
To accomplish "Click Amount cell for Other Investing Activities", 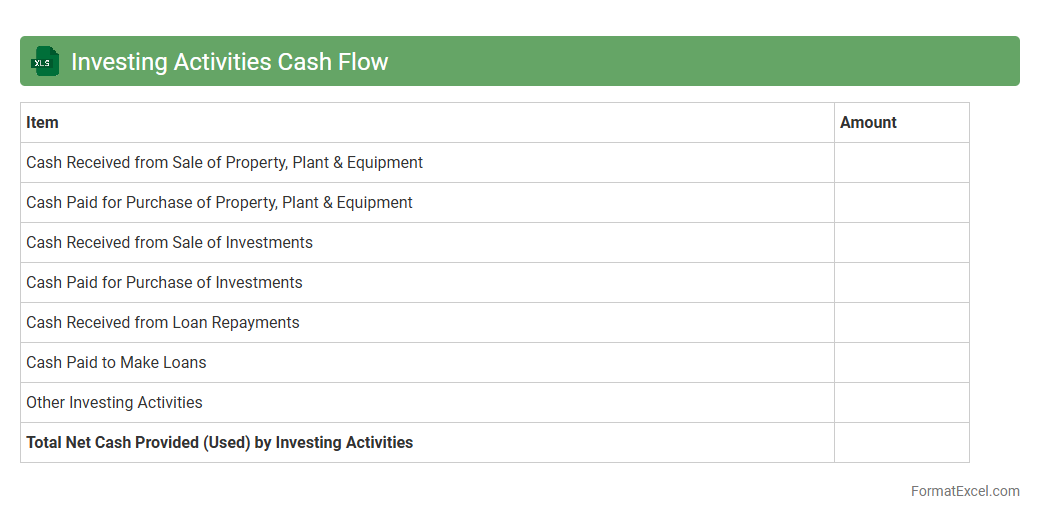I will (x=901, y=402).
